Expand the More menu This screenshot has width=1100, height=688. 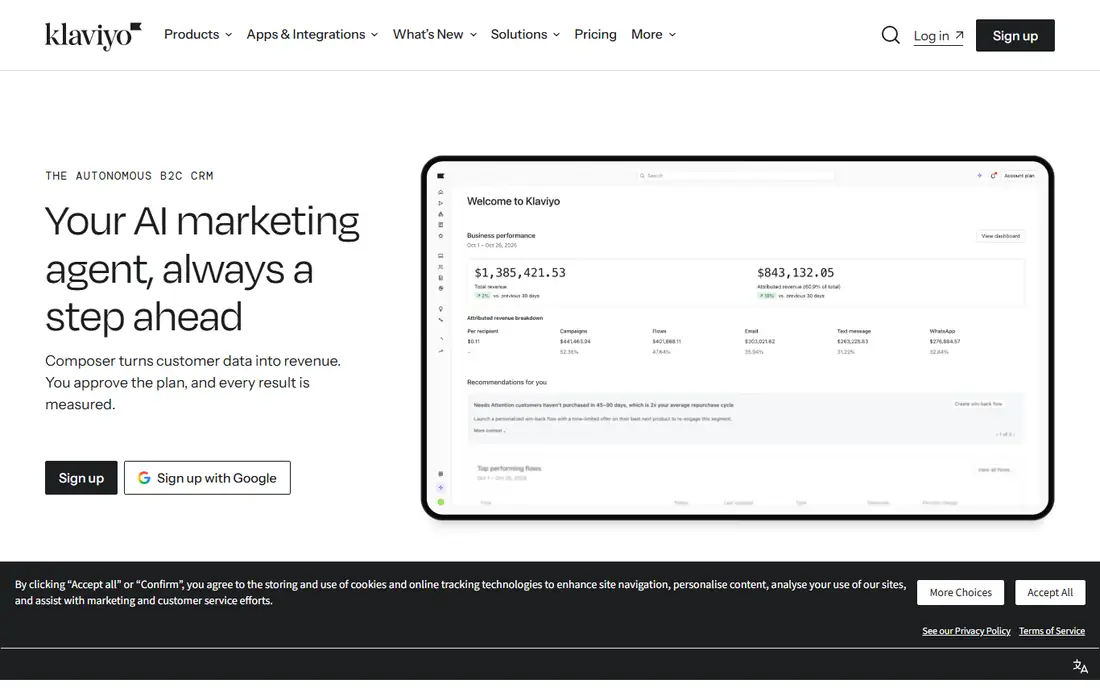pyautogui.click(x=653, y=34)
